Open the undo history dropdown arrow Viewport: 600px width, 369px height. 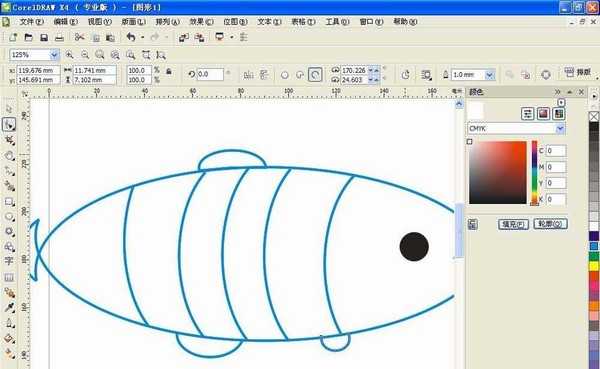click(x=142, y=38)
